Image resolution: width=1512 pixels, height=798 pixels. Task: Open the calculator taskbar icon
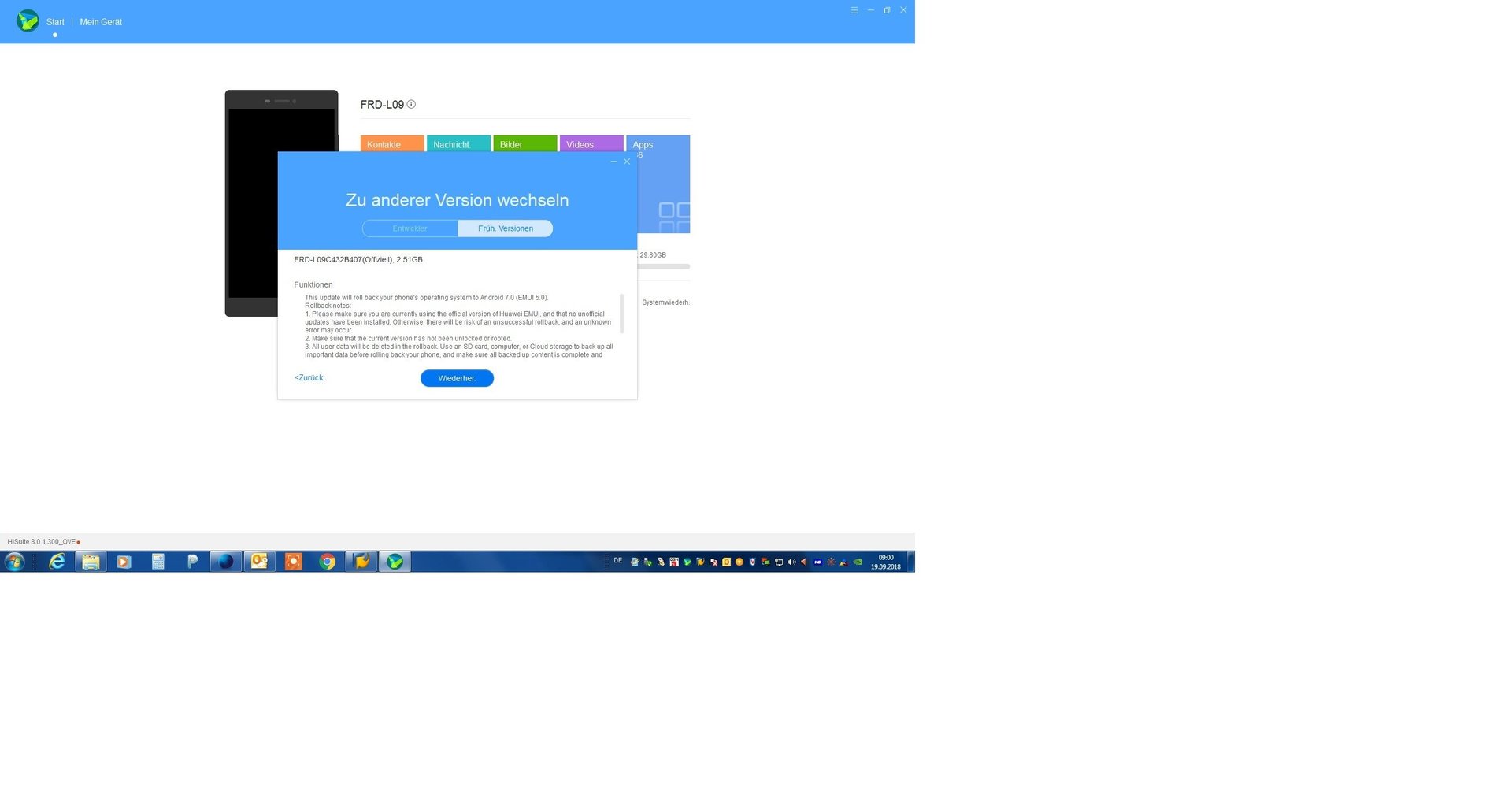157,562
